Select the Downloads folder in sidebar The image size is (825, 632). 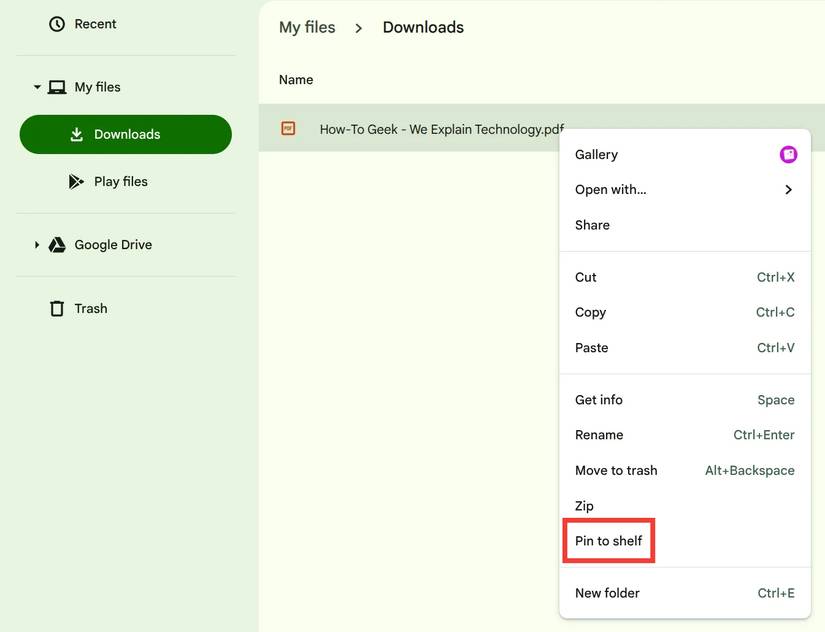pyautogui.click(x=125, y=133)
